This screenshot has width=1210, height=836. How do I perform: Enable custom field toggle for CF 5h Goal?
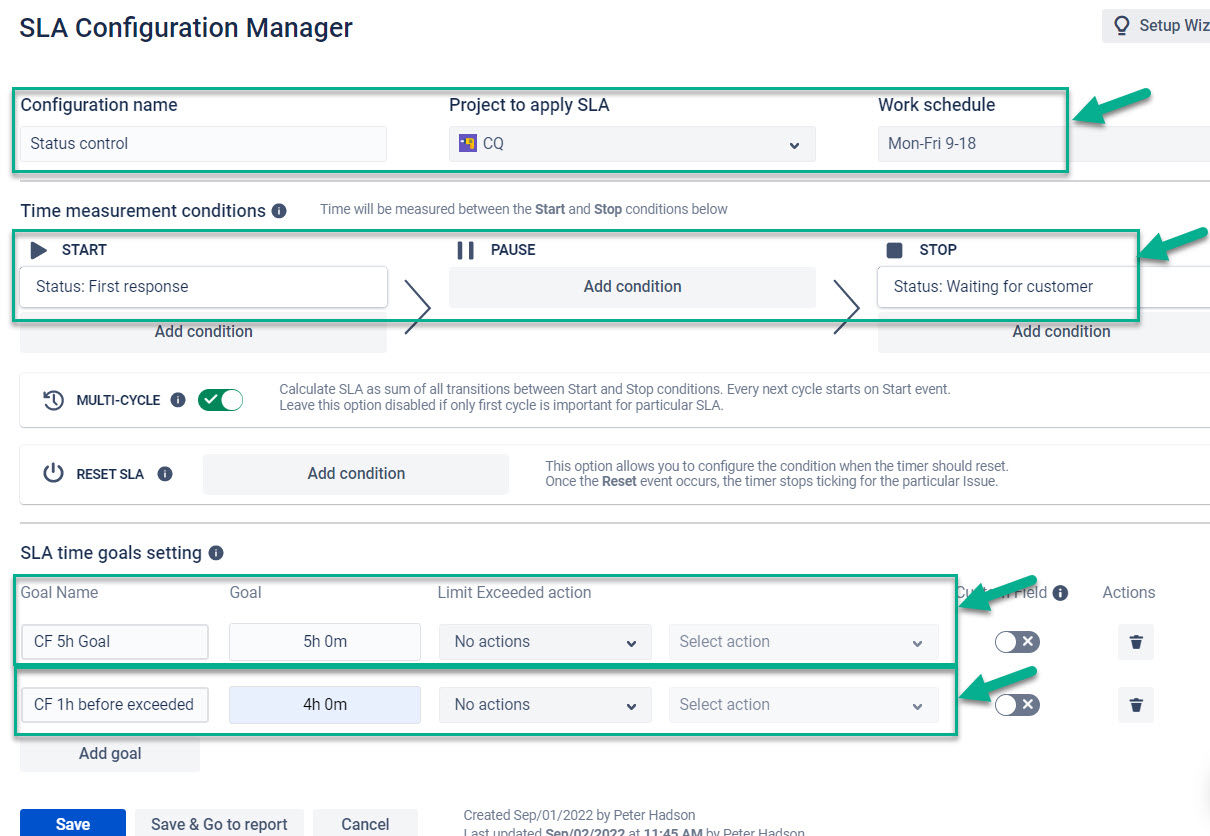pyautogui.click(x=1017, y=642)
